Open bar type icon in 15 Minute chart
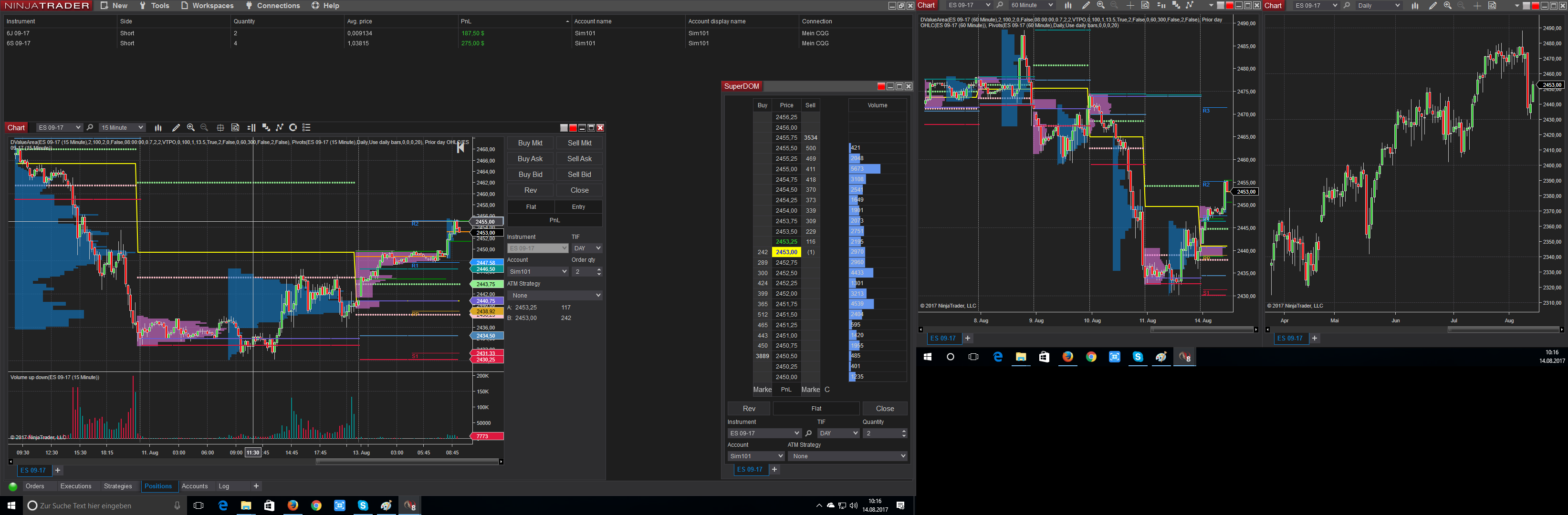1568x515 pixels. [158, 128]
